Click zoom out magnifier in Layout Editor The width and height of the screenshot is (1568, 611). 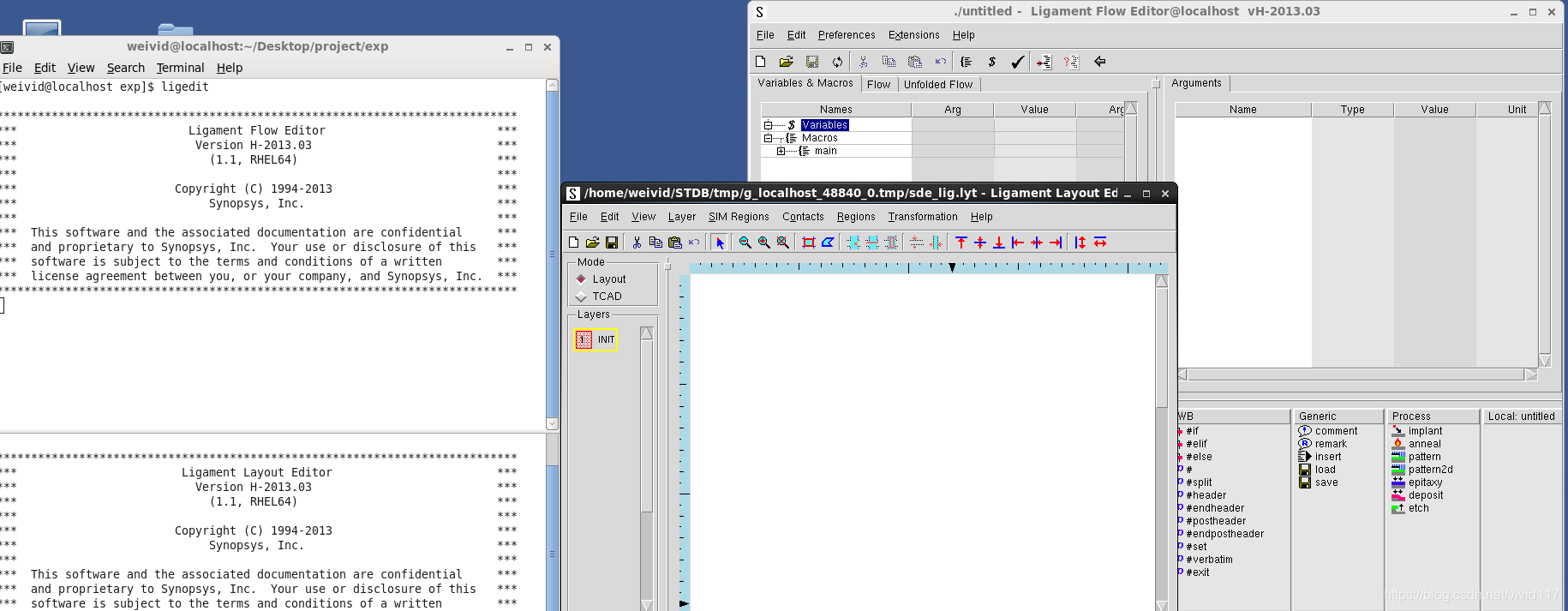click(x=745, y=243)
